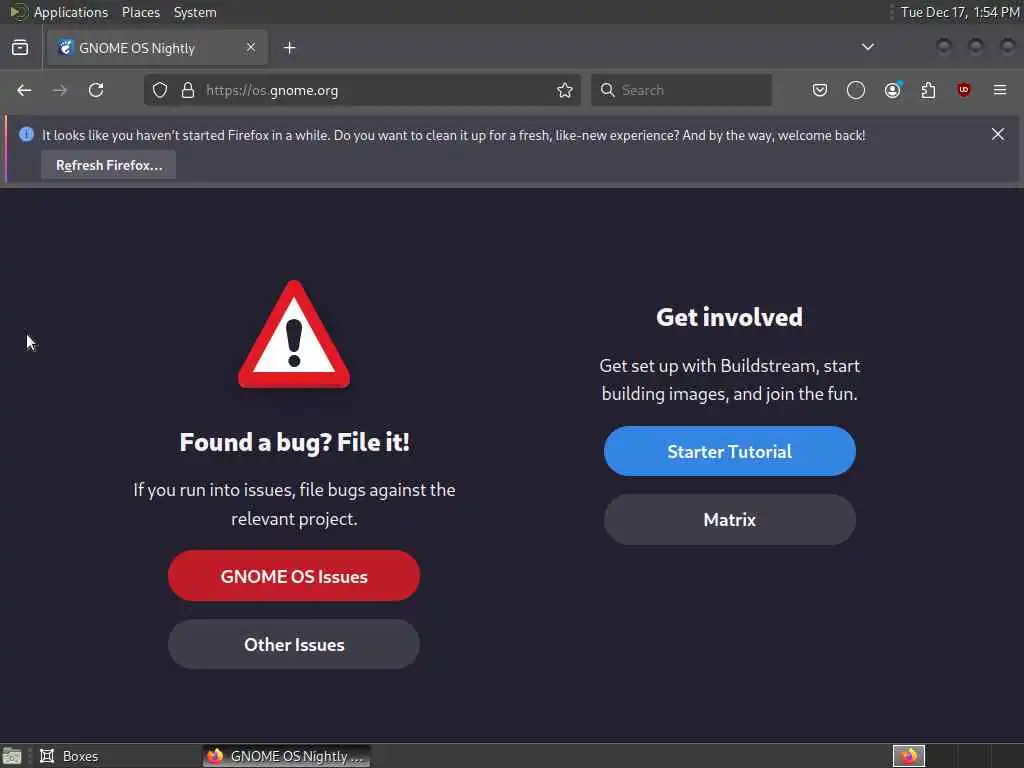Open the uBlock Origin extension icon
1024x768 pixels.
tap(963, 90)
